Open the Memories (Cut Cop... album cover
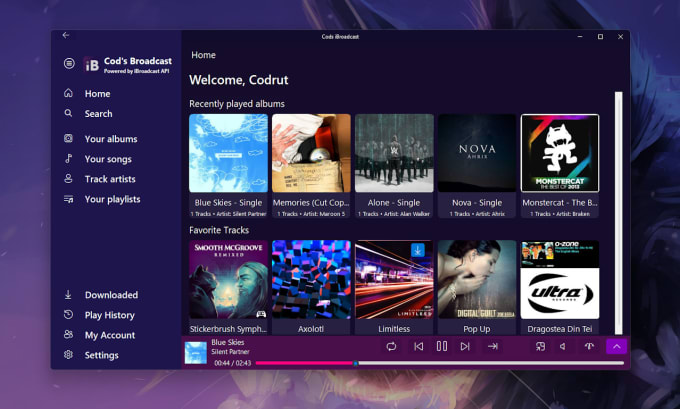 tap(311, 153)
